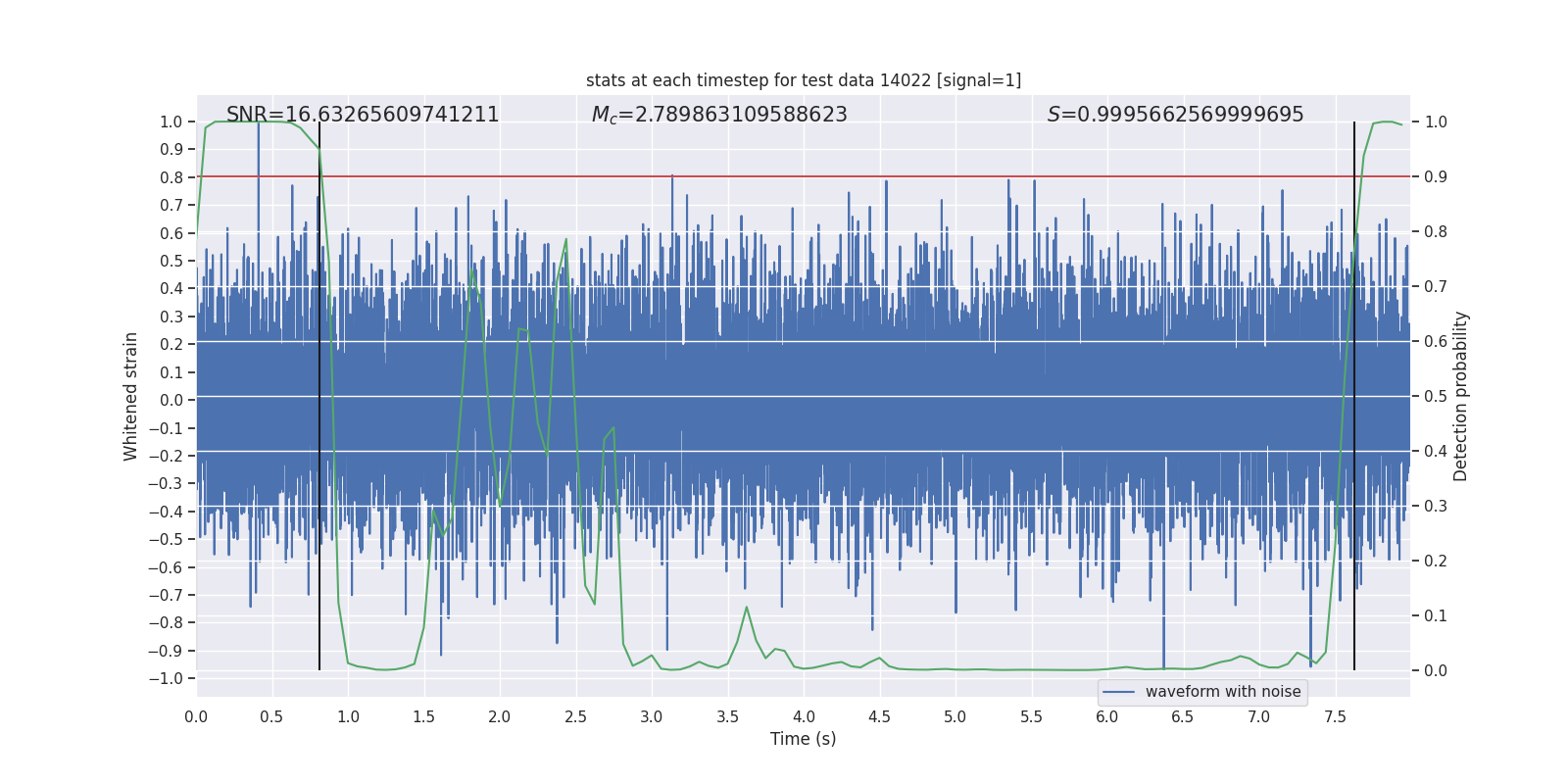
Task: Click the x-axis tick label 4.0
Action: point(804,716)
